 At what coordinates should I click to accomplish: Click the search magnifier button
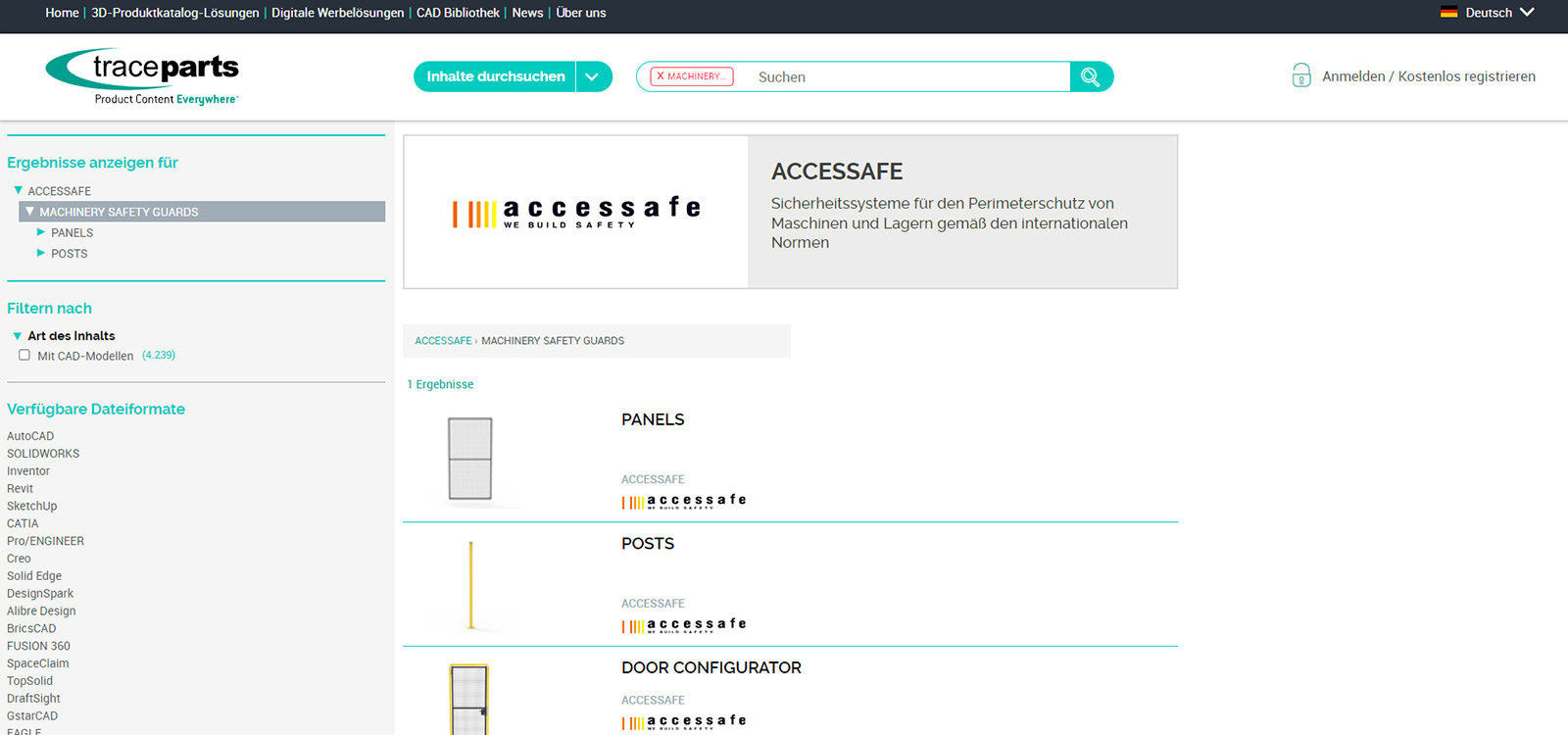[x=1091, y=76]
